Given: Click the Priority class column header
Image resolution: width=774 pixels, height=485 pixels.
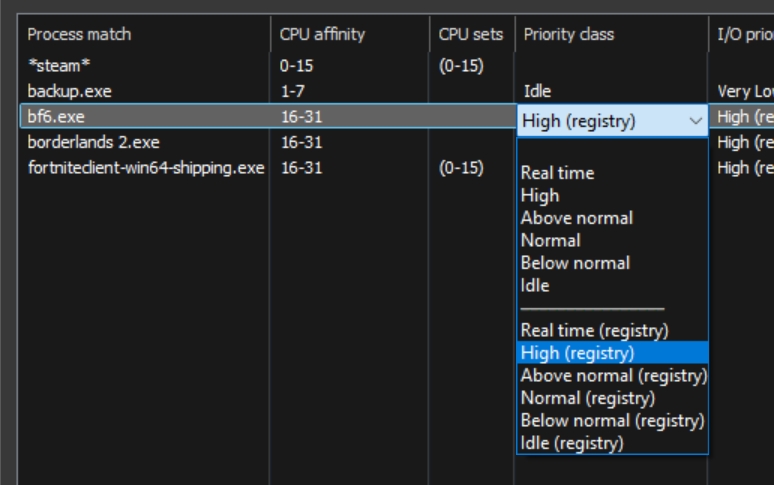Looking at the screenshot, I should click(x=569, y=34).
